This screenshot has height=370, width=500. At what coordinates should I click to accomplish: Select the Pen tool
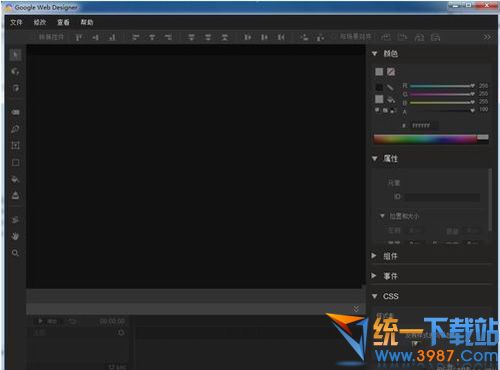click(15, 129)
